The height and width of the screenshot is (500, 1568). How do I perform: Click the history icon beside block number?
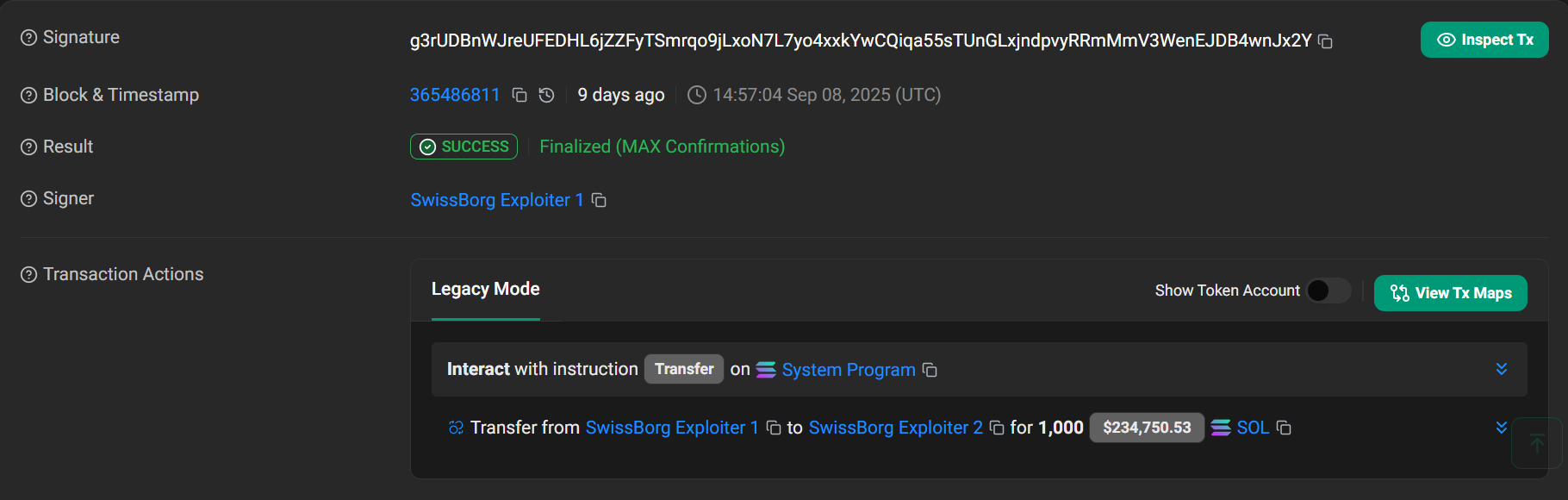(x=546, y=95)
